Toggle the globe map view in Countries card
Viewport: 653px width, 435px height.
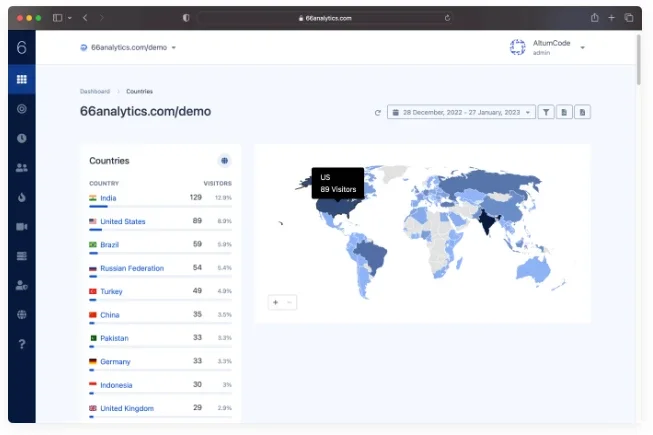tap(224, 161)
